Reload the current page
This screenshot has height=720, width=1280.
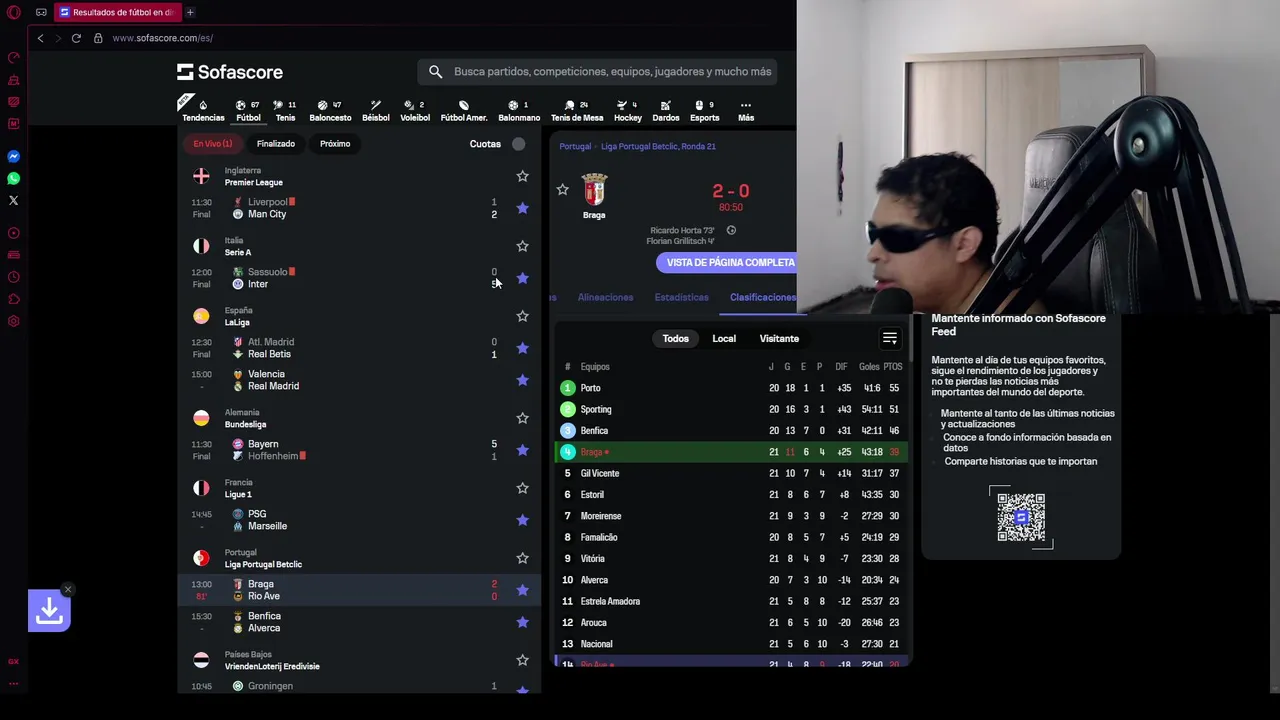76,38
